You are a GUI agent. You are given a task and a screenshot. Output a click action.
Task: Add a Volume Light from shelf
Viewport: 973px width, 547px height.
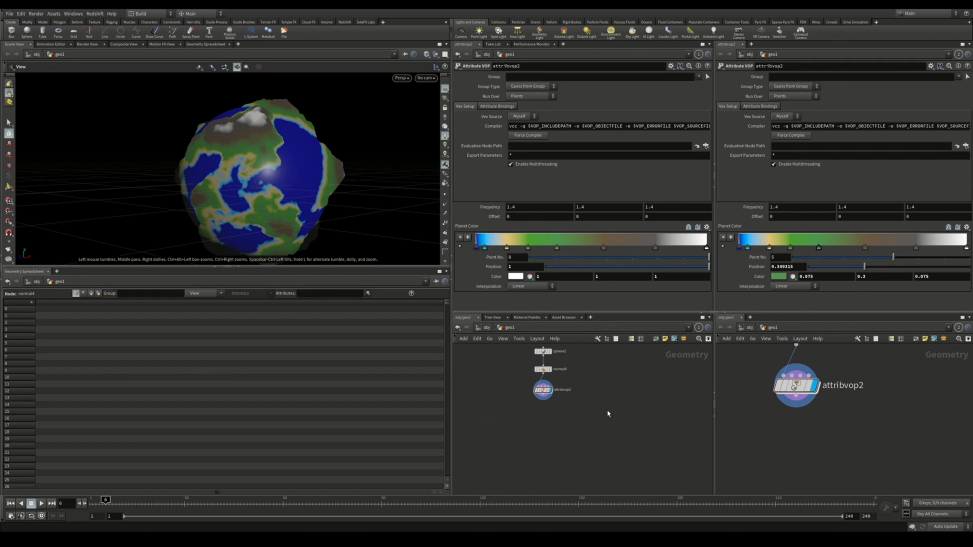click(563, 32)
